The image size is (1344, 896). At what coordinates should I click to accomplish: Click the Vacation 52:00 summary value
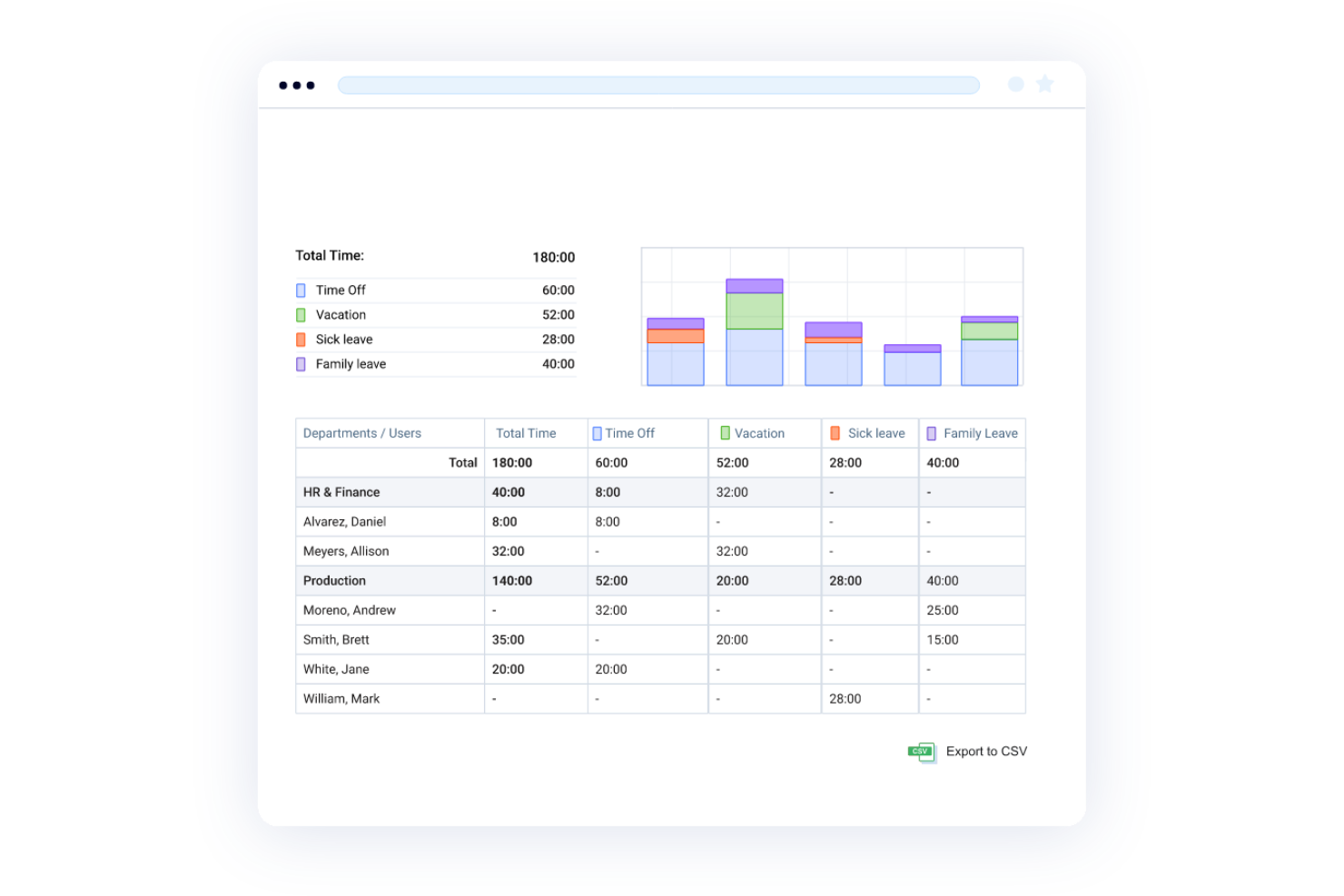(x=558, y=315)
